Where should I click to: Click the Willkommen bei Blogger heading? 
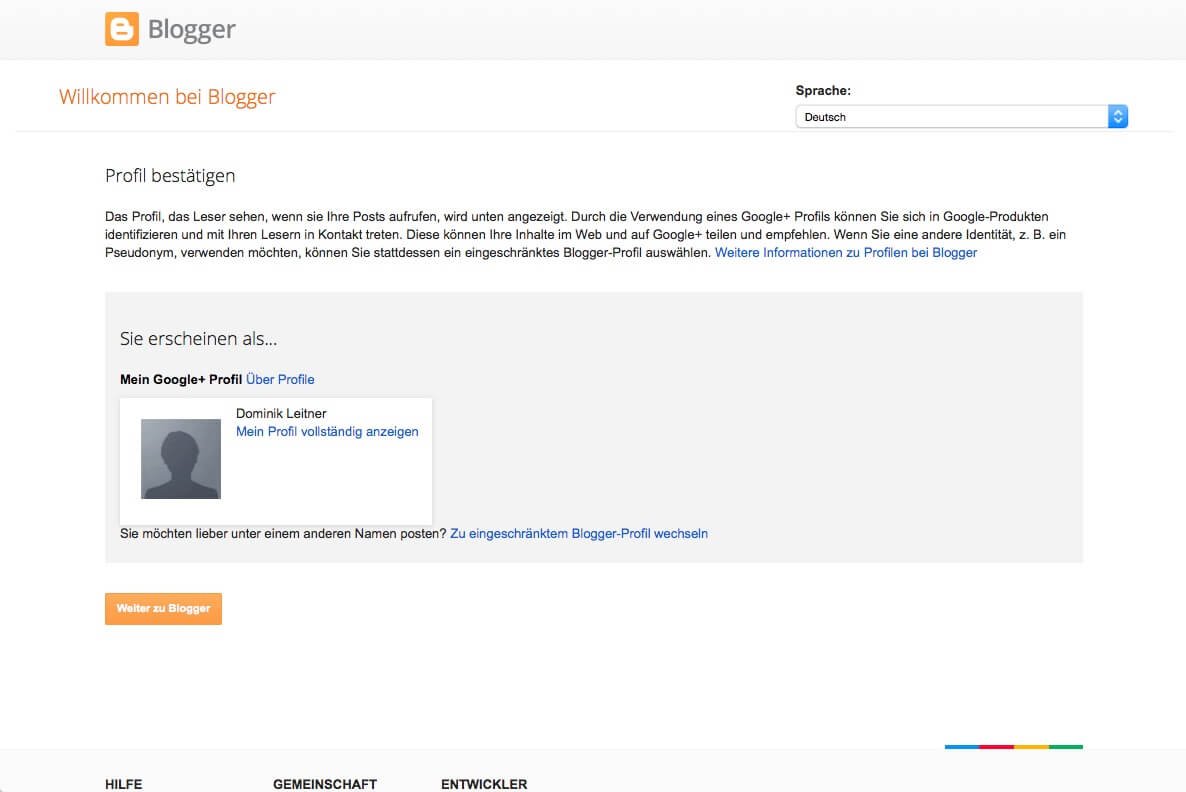(167, 96)
